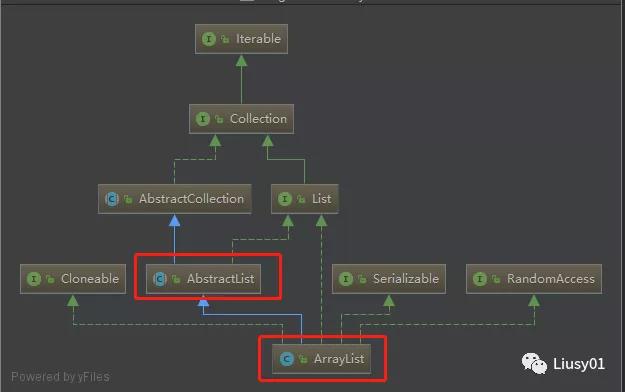Screen dimensions: 625x392
Task: Click the abstract class icon on AbstractCollection
Action: click(112, 199)
